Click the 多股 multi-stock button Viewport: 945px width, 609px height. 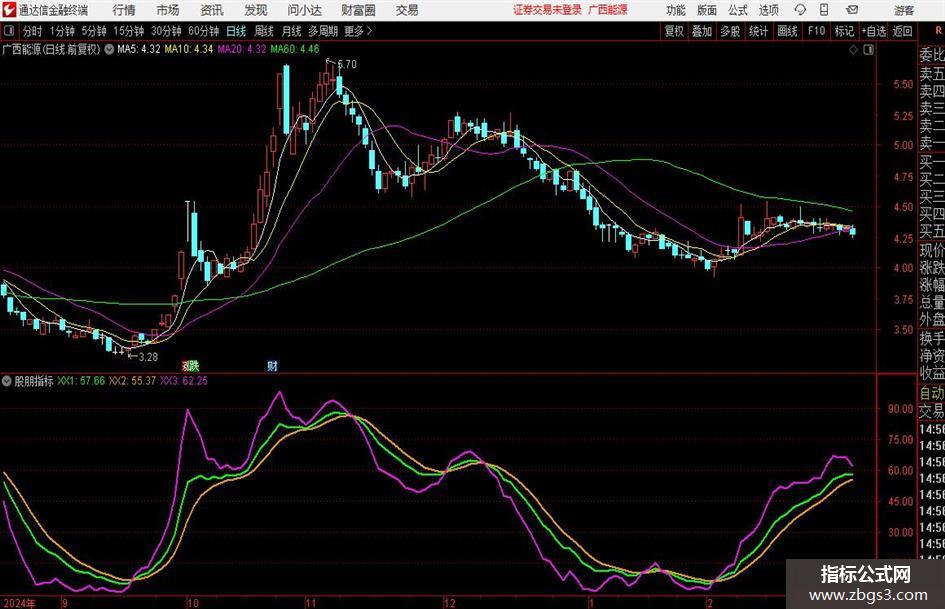click(730, 31)
